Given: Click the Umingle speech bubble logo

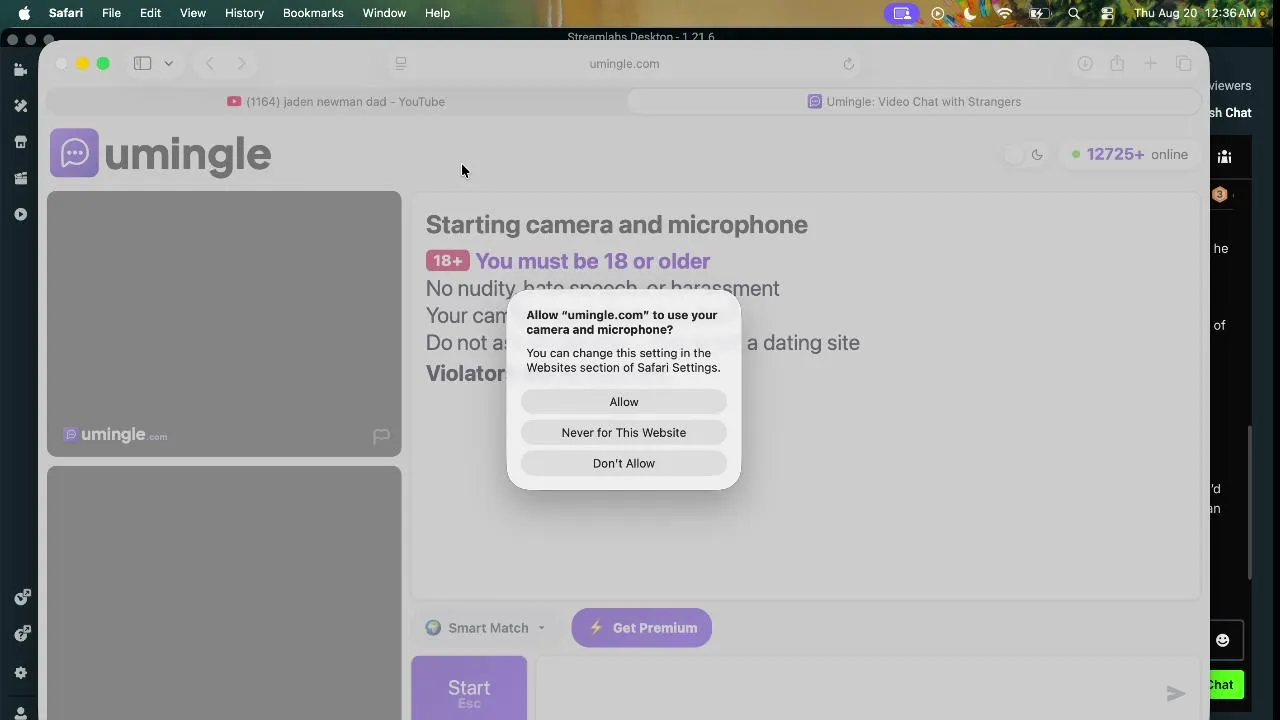Looking at the screenshot, I should coord(75,154).
